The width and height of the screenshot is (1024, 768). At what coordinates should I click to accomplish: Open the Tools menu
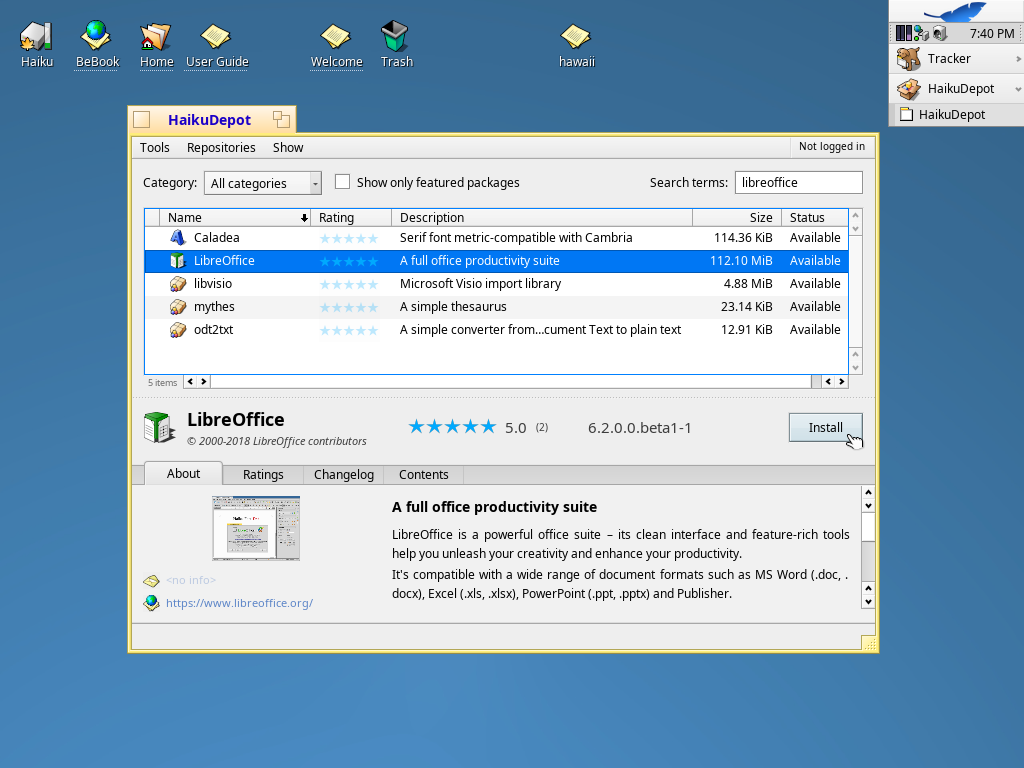tap(155, 148)
